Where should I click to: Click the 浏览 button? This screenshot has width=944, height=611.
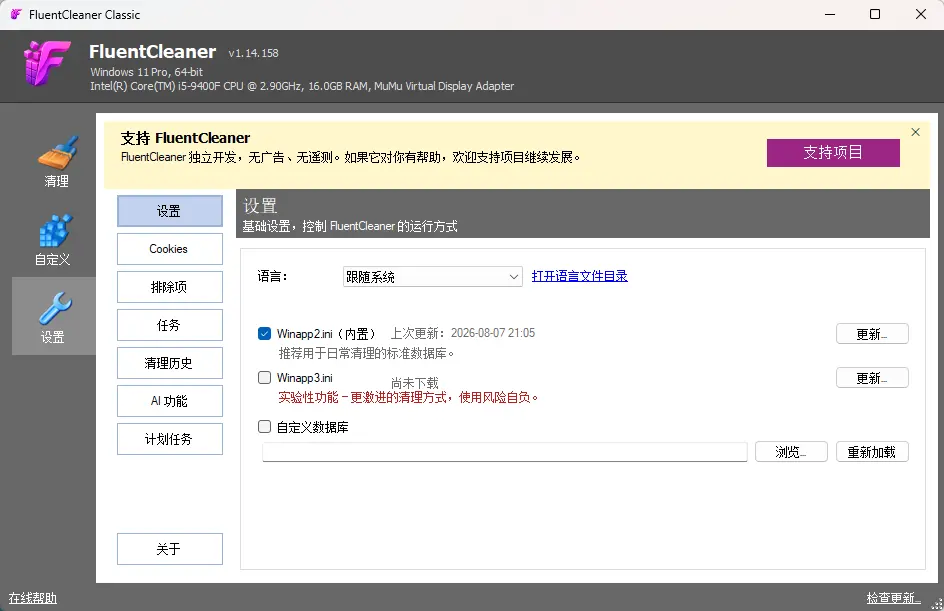tap(791, 451)
